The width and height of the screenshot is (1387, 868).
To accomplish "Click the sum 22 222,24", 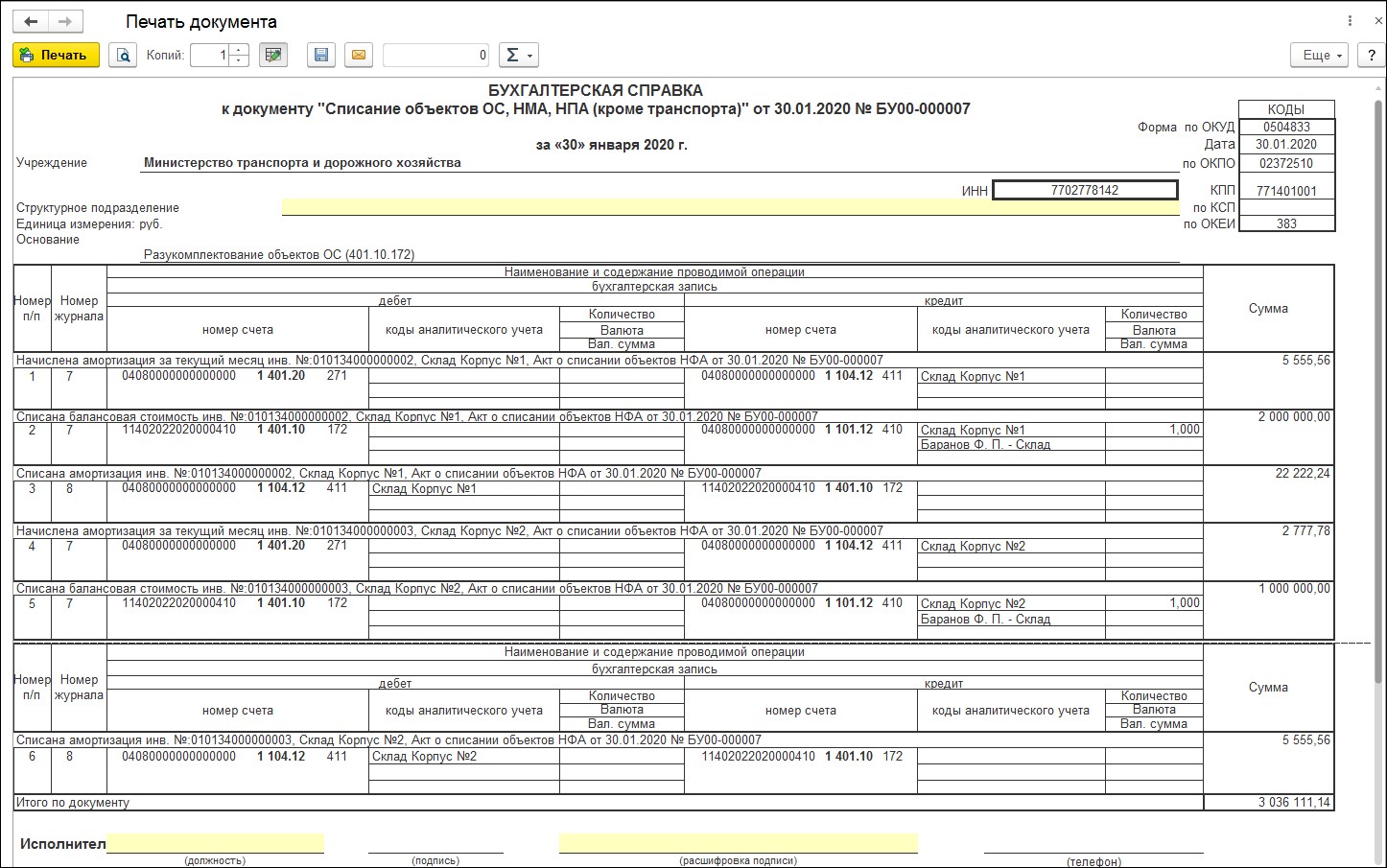I will click(x=1303, y=474).
